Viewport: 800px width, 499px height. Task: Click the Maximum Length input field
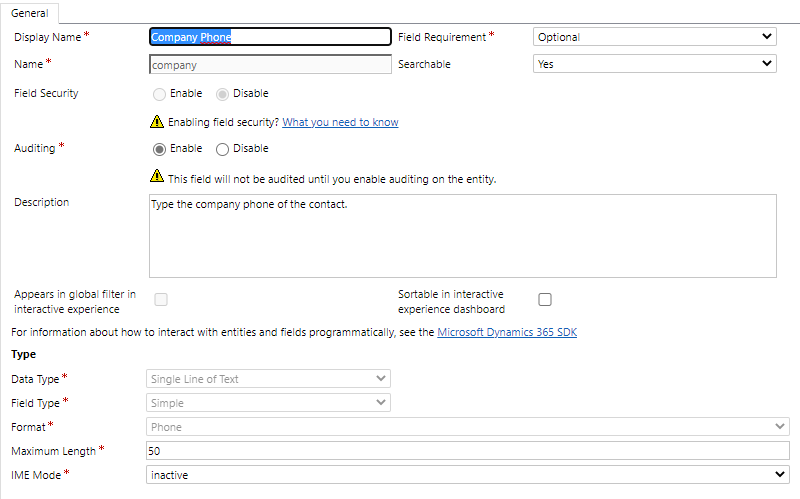pos(468,451)
